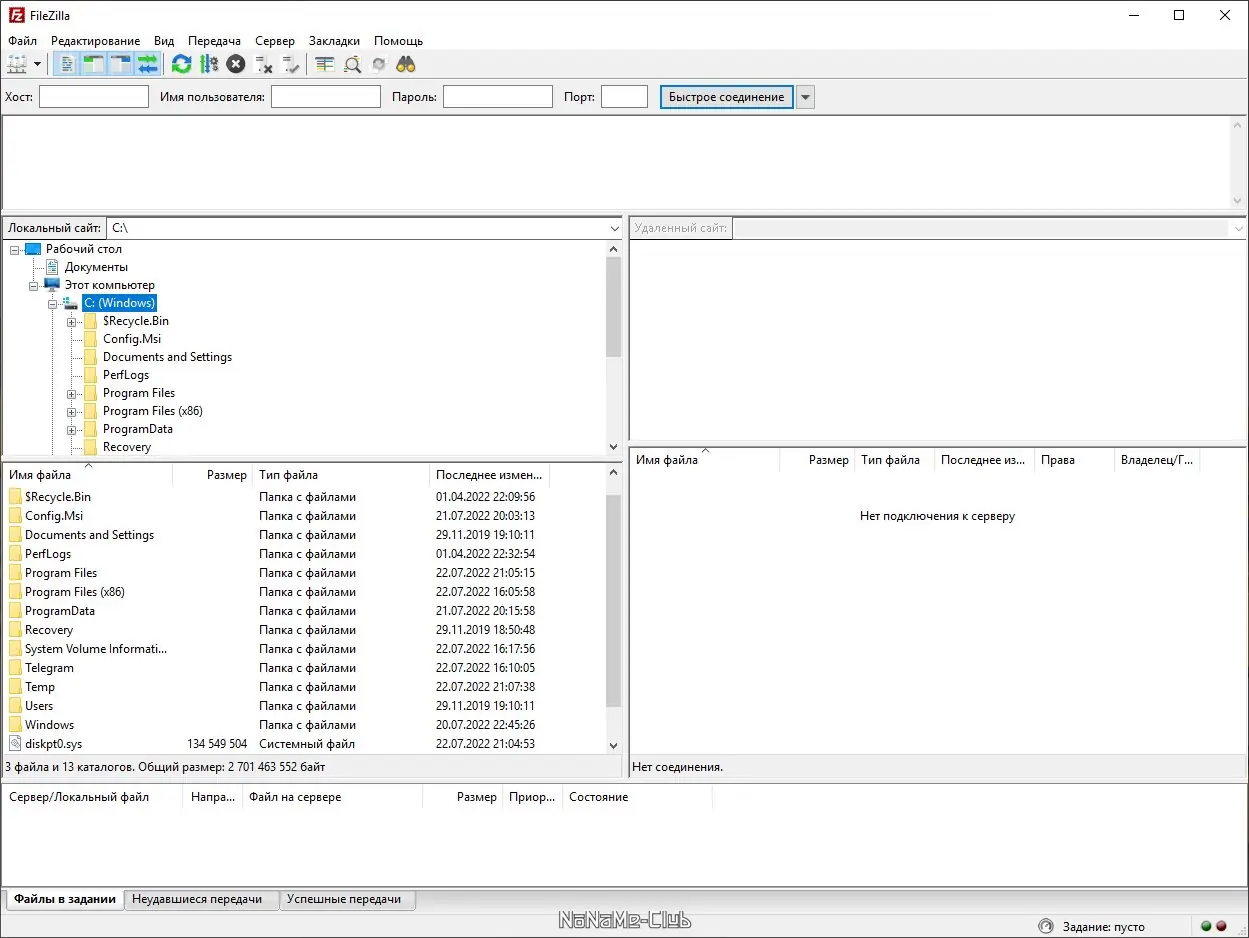Open the directory listing filters dialog
The height and width of the screenshot is (938, 1249).
point(325,64)
